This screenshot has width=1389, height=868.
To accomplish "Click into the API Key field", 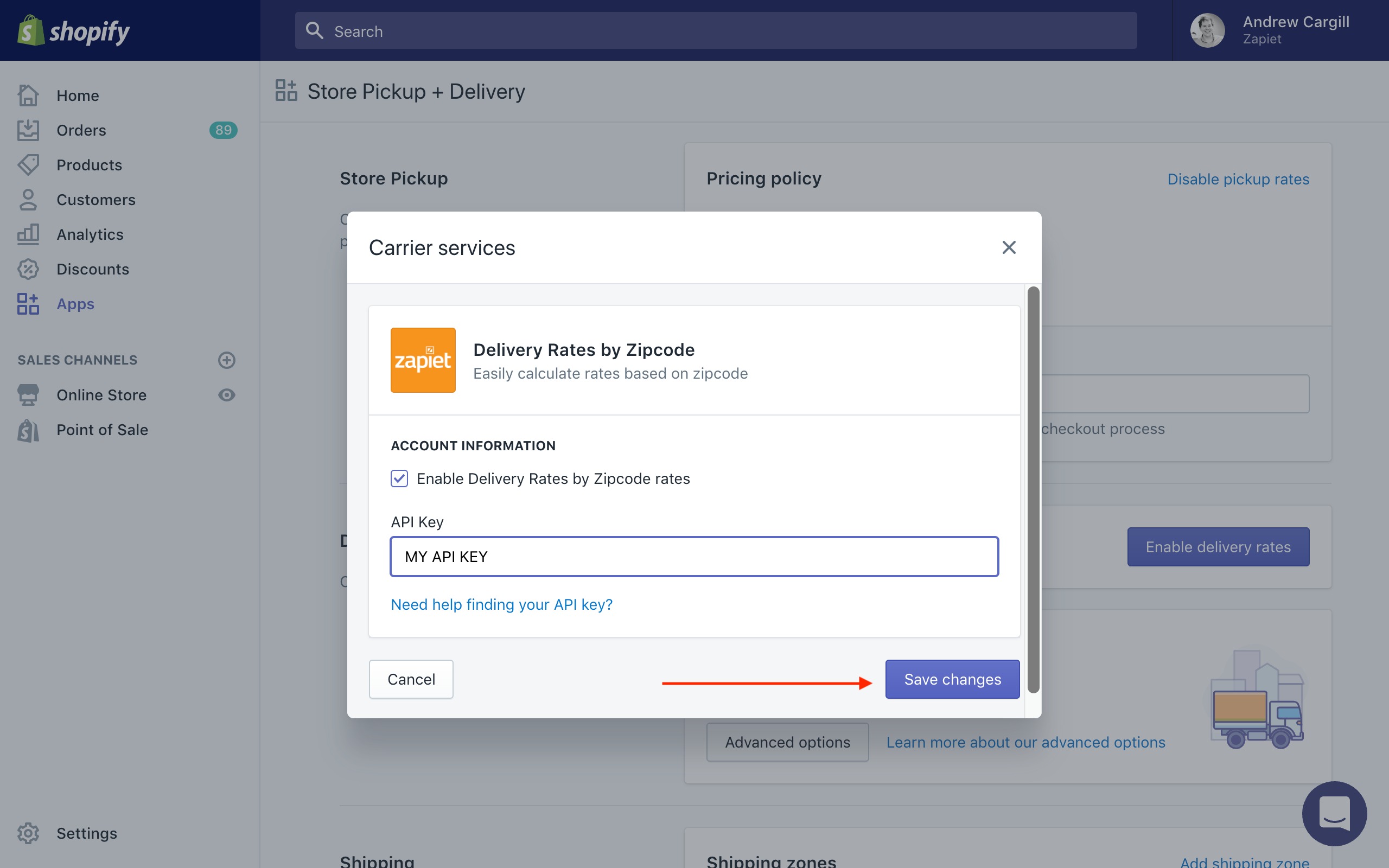I will pyautogui.click(x=694, y=556).
